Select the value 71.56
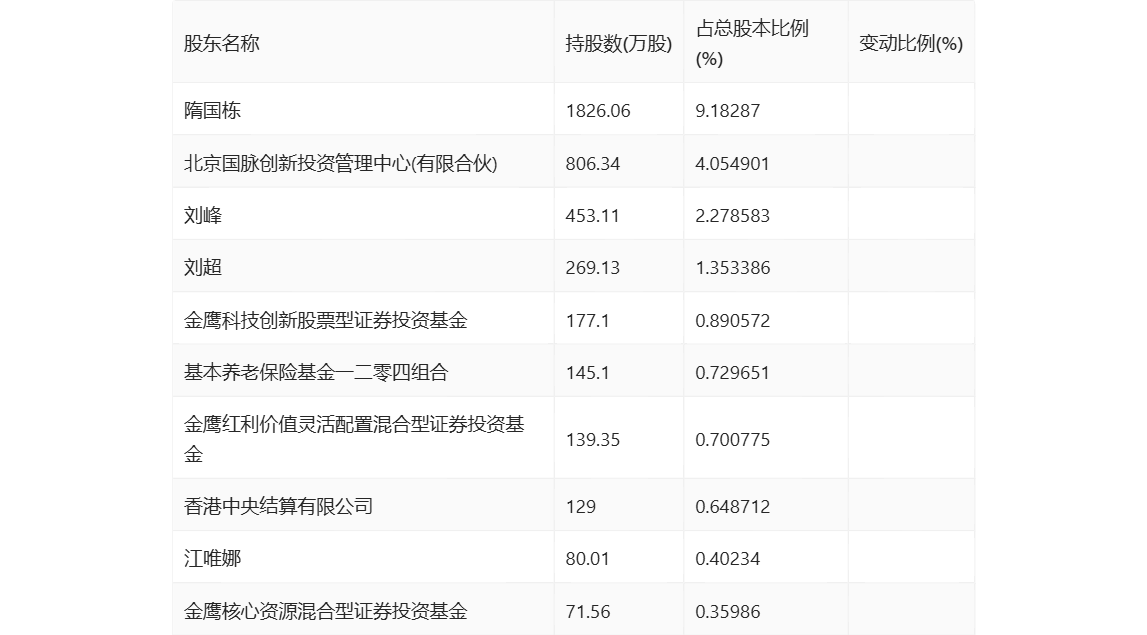Image resolution: width=1147 pixels, height=635 pixels. click(x=587, y=612)
